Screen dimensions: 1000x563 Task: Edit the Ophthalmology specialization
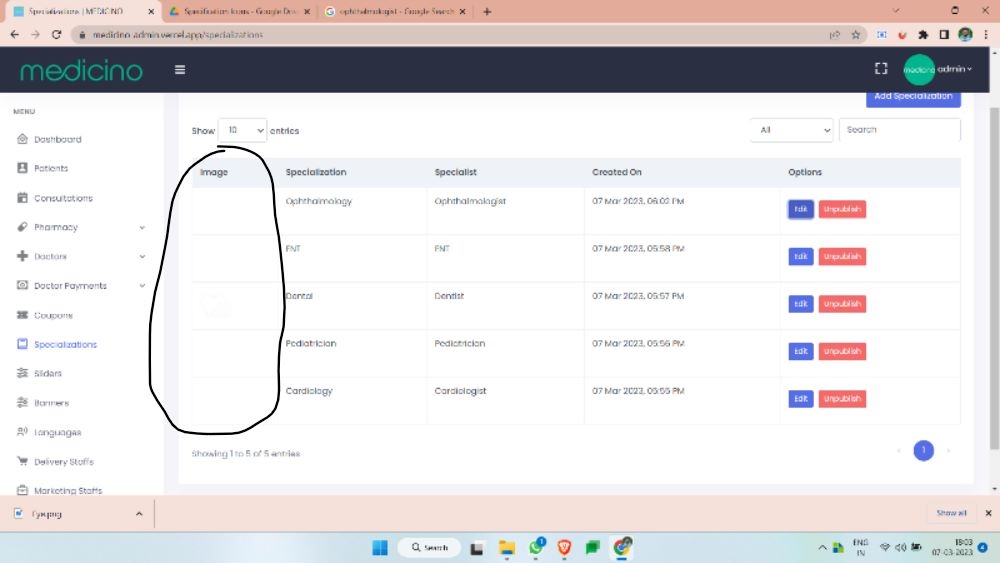pyautogui.click(x=800, y=209)
